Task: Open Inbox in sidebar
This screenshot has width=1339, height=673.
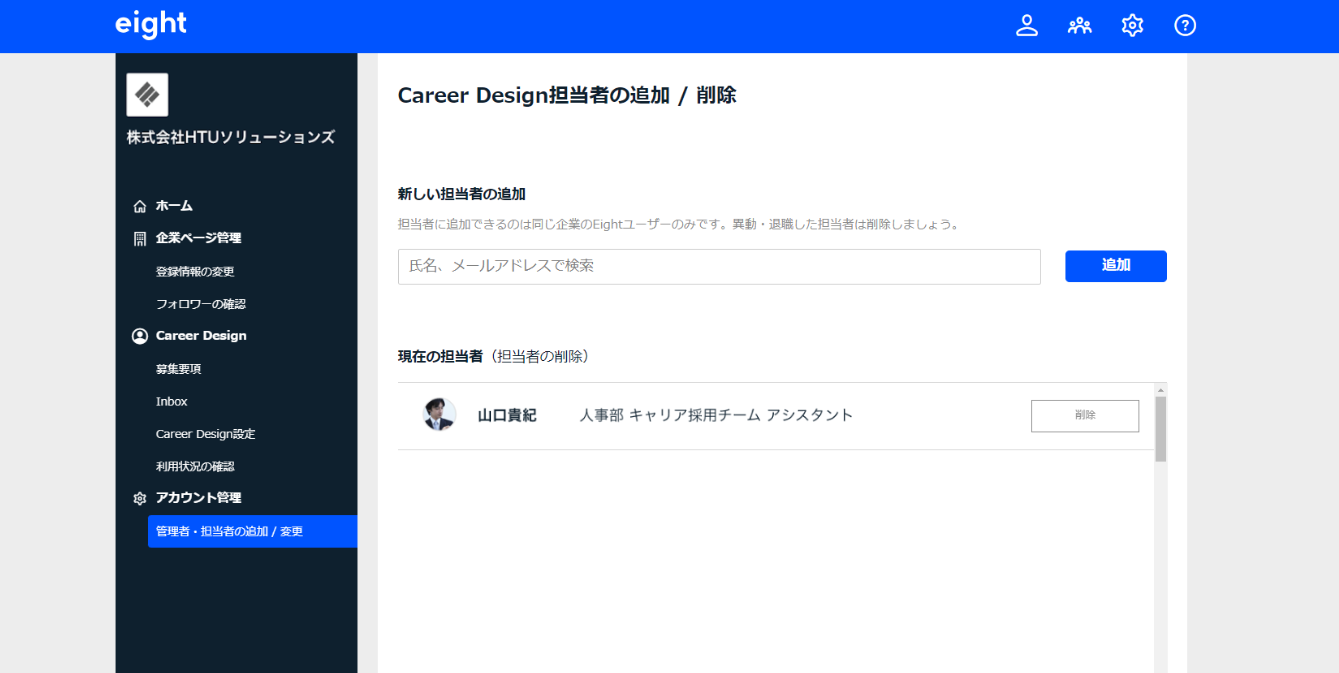Action: pyautogui.click(x=172, y=401)
